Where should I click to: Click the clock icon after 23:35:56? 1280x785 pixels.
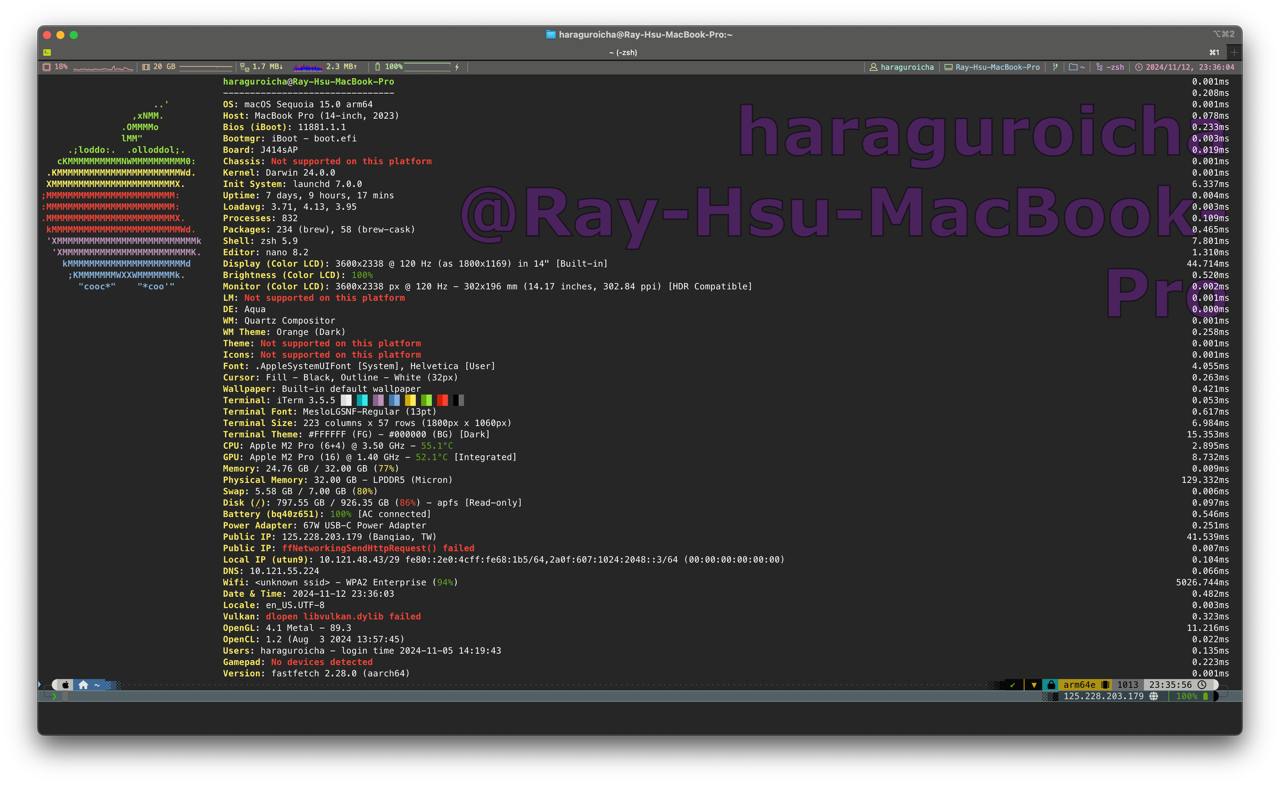point(1203,685)
